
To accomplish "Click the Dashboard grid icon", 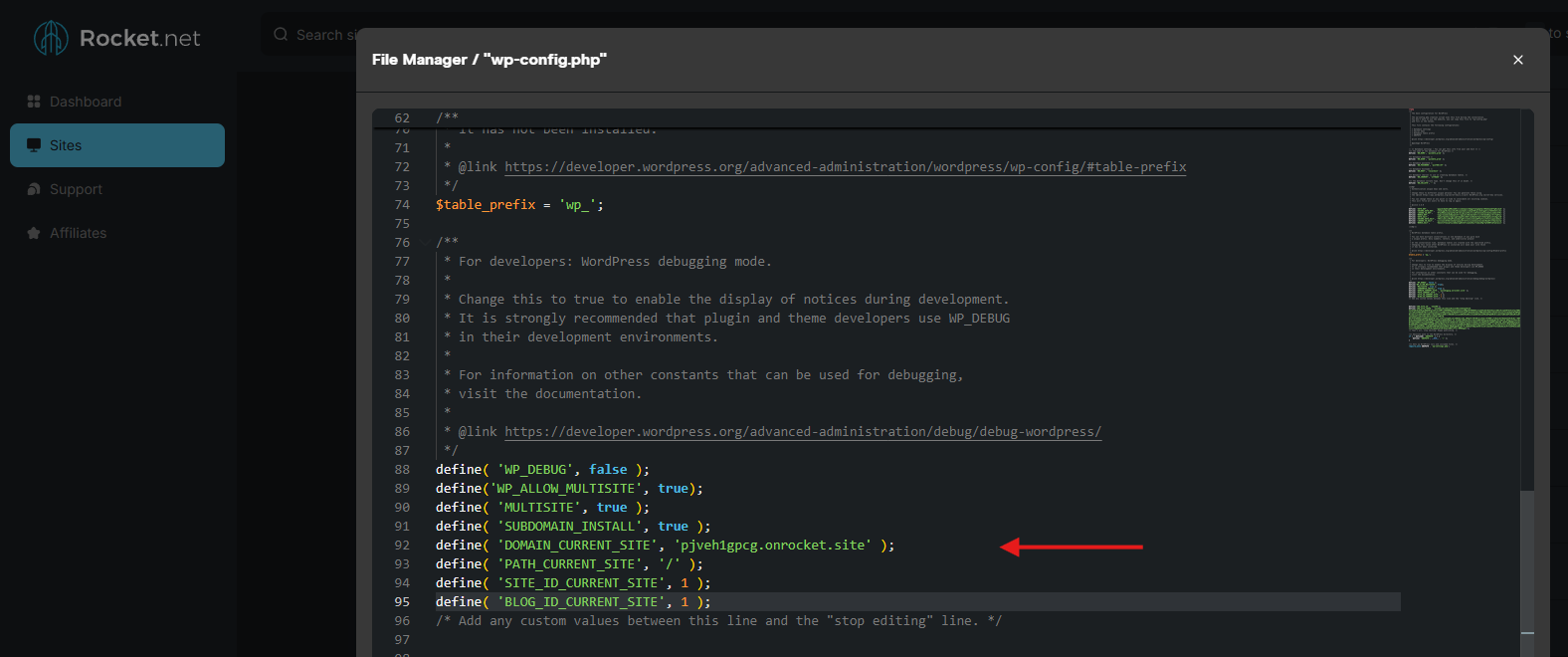I will [x=34, y=102].
